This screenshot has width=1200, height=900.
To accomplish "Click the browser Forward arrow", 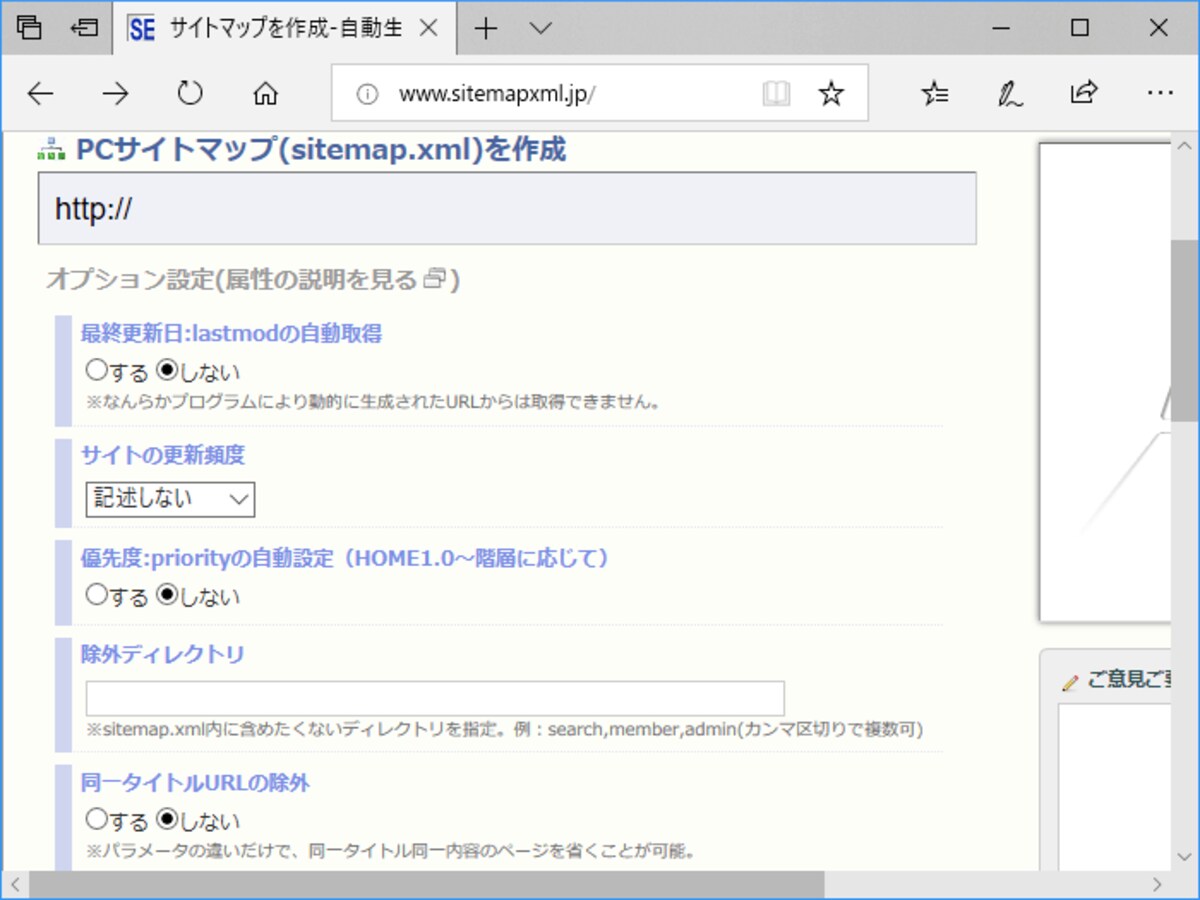I will click(x=115, y=94).
